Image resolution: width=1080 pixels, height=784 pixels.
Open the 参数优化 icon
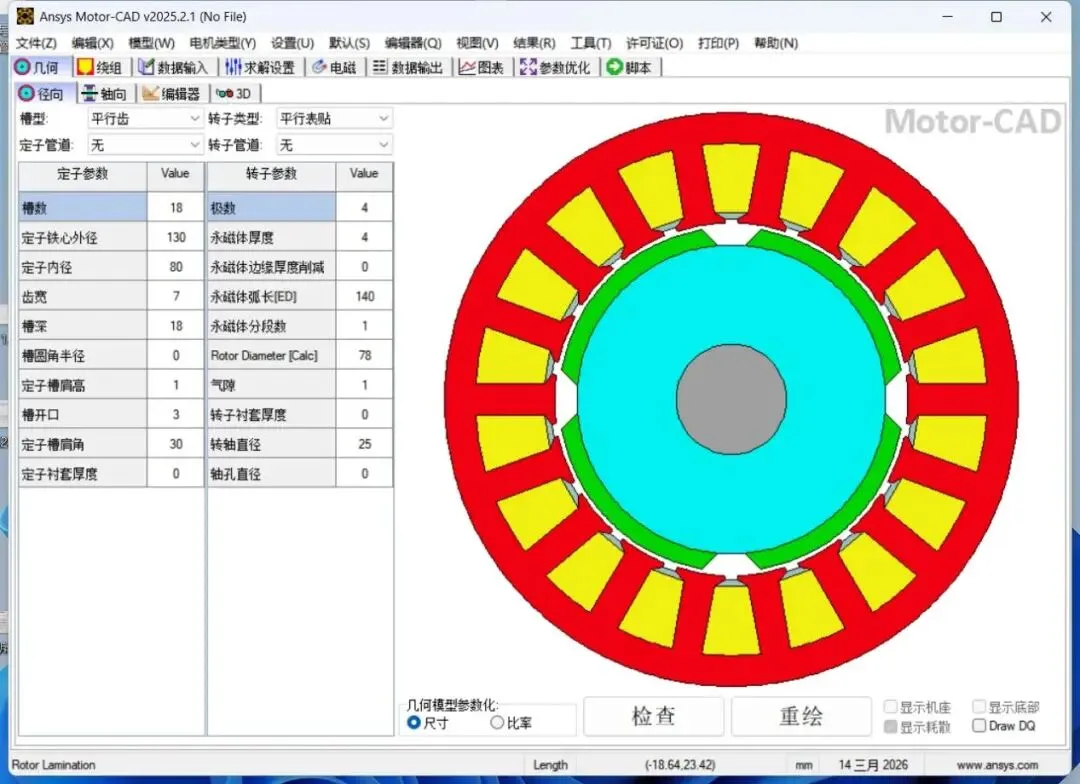(x=528, y=67)
